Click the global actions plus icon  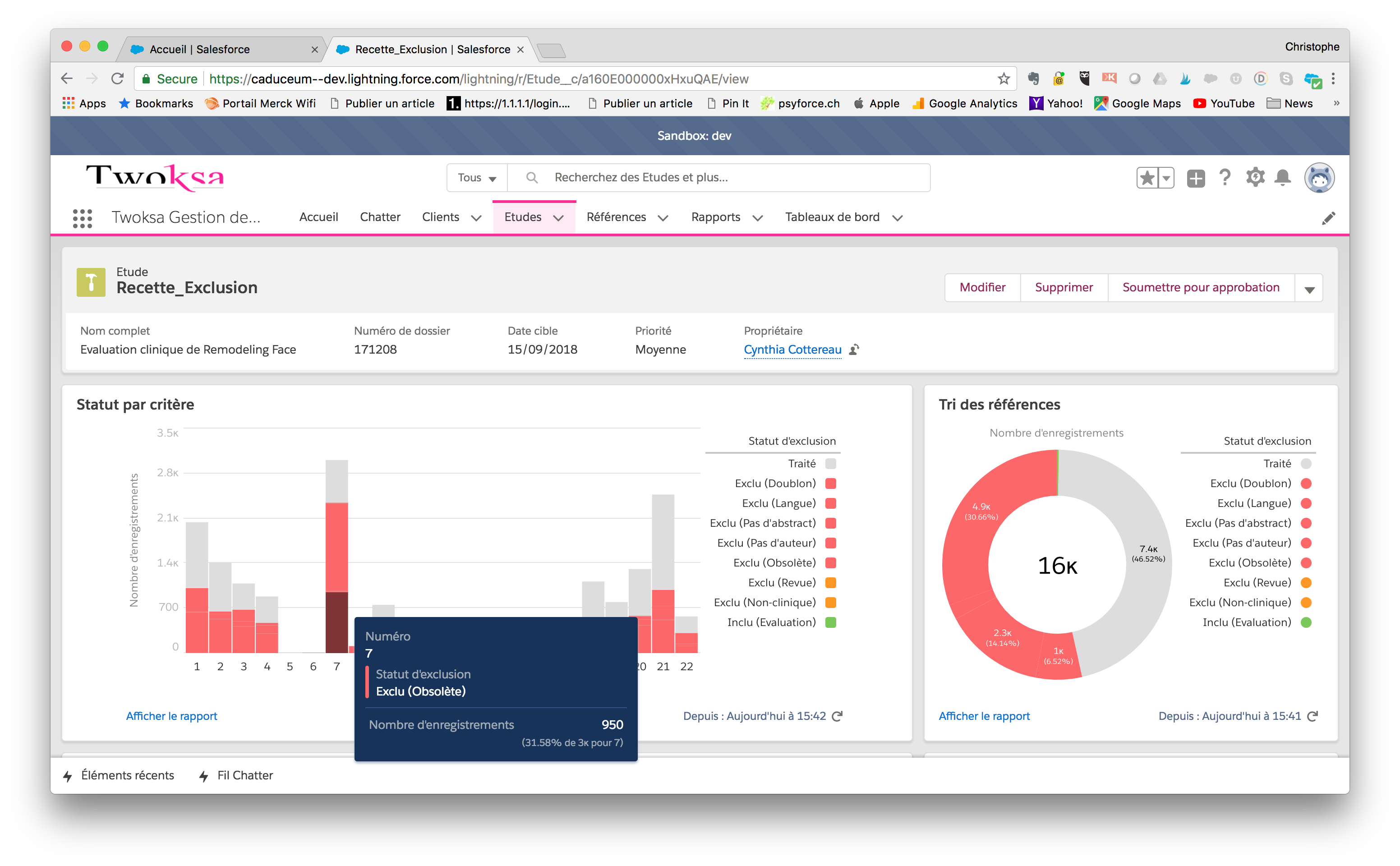tap(1196, 178)
